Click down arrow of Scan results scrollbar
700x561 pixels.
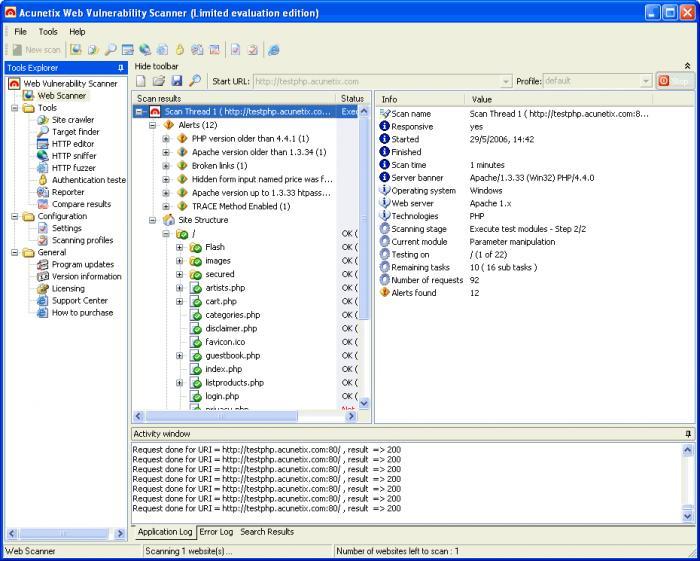tap(364, 403)
